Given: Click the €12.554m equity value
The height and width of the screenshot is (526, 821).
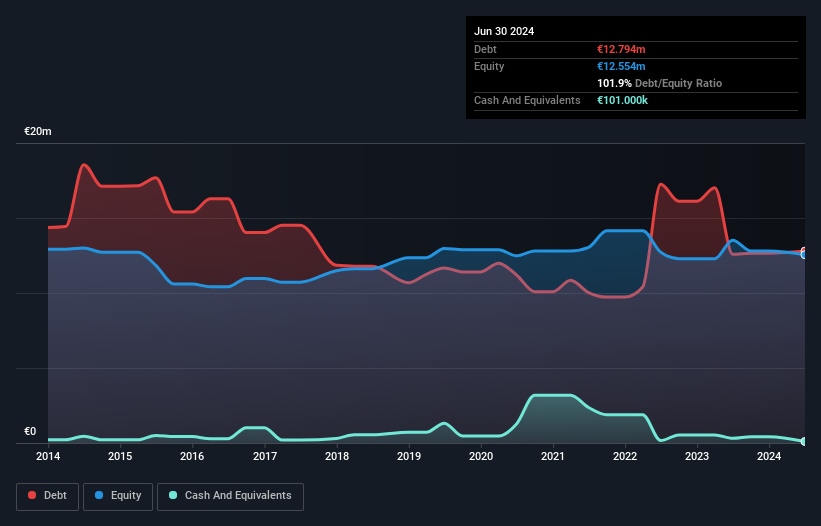Looking at the screenshot, I should coord(621,66).
